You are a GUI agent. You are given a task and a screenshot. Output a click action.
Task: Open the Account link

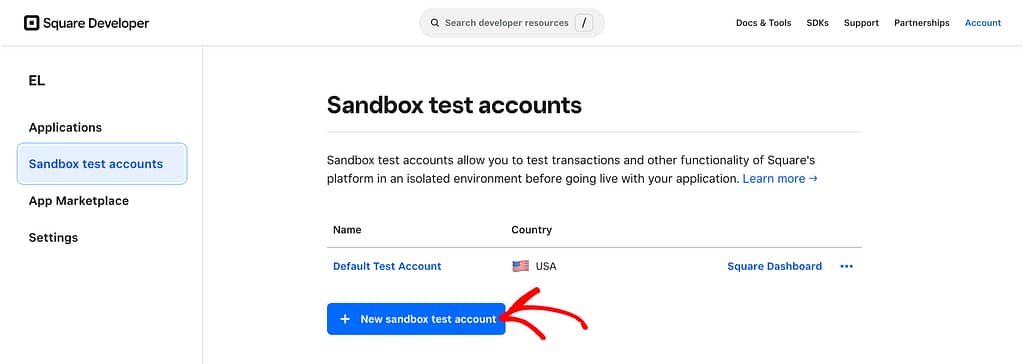coord(983,23)
